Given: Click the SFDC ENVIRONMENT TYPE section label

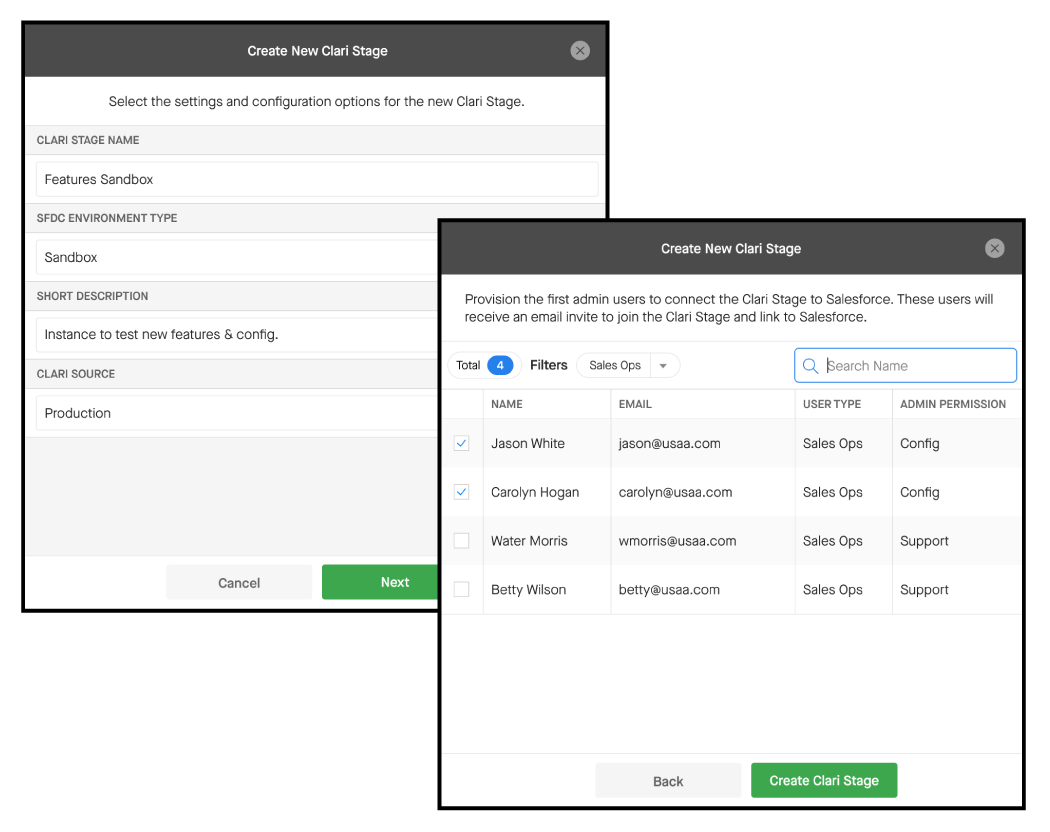Looking at the screenshot, I should click(x=106, y=218).
